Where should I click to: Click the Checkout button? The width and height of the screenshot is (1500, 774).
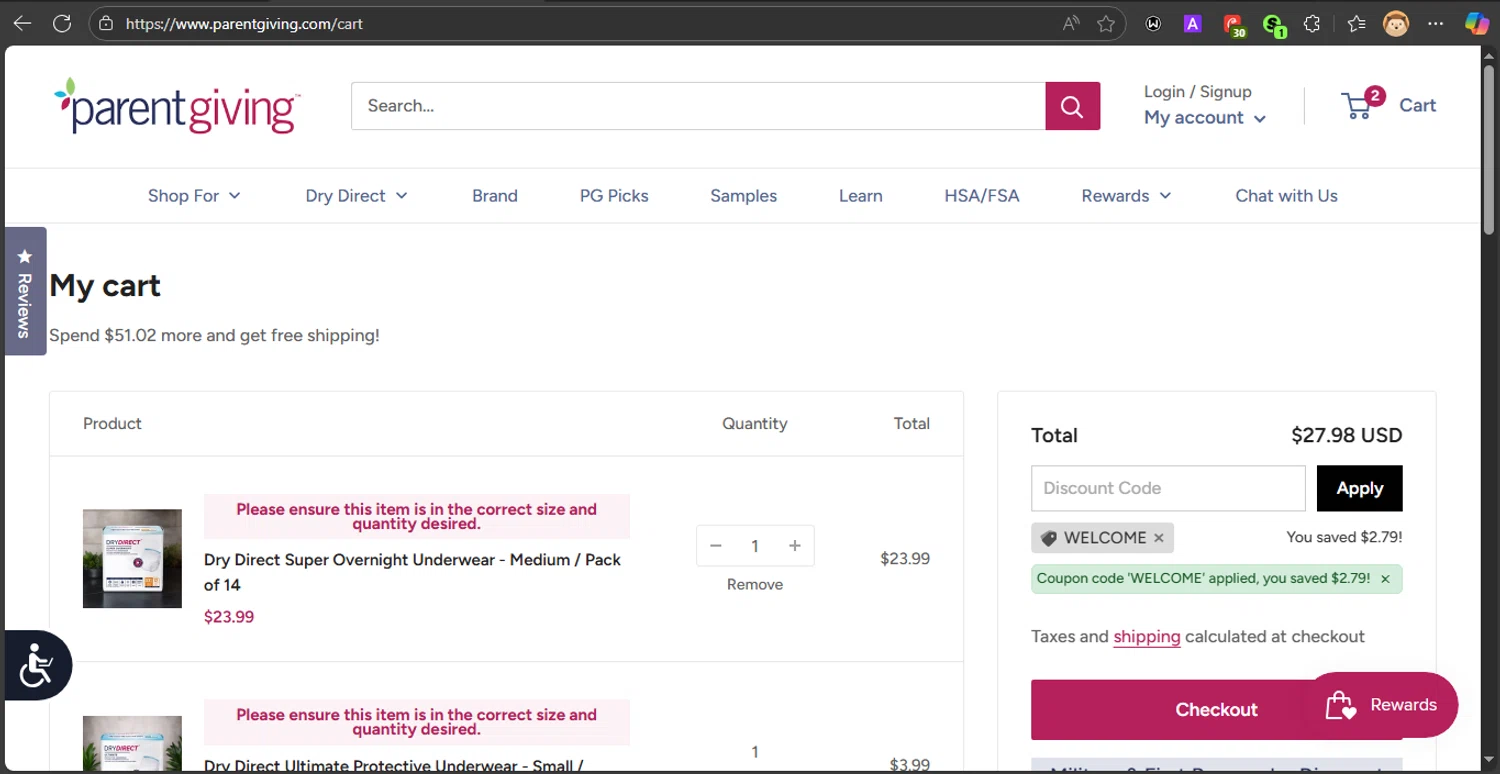(1216, 710)
